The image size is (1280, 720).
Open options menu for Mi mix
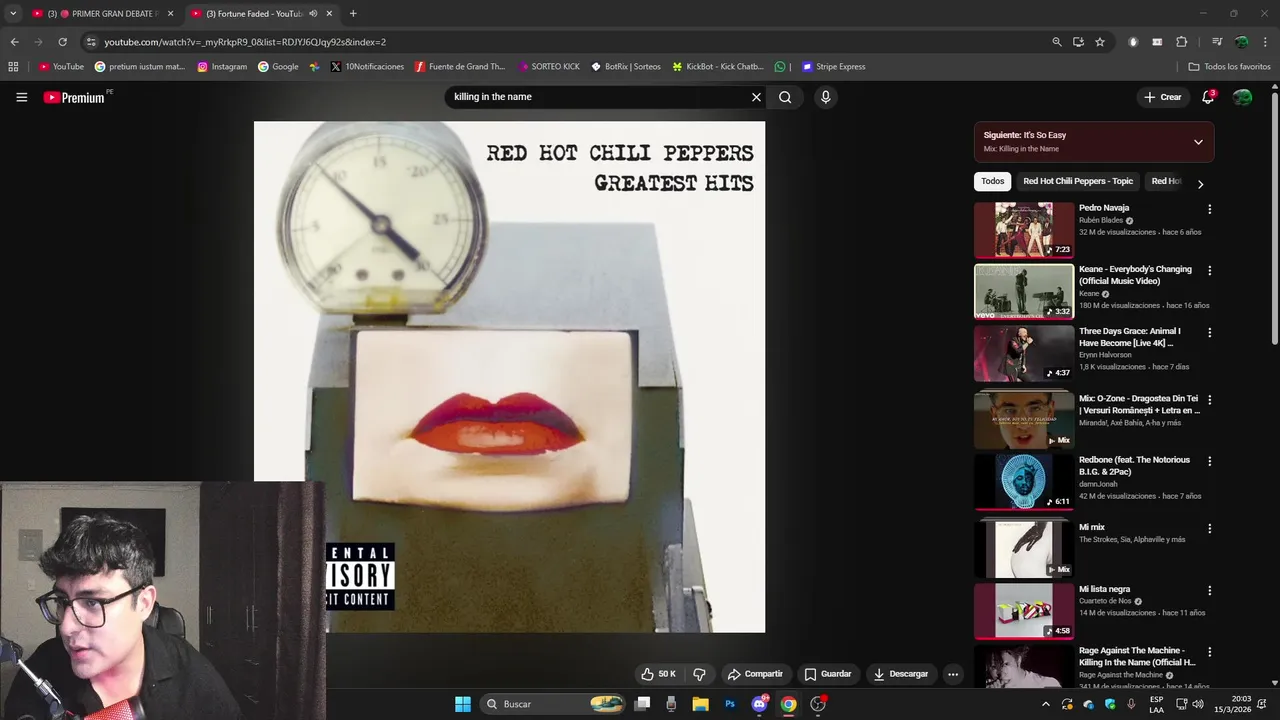pyautogui.click(x=1209, y=528)
